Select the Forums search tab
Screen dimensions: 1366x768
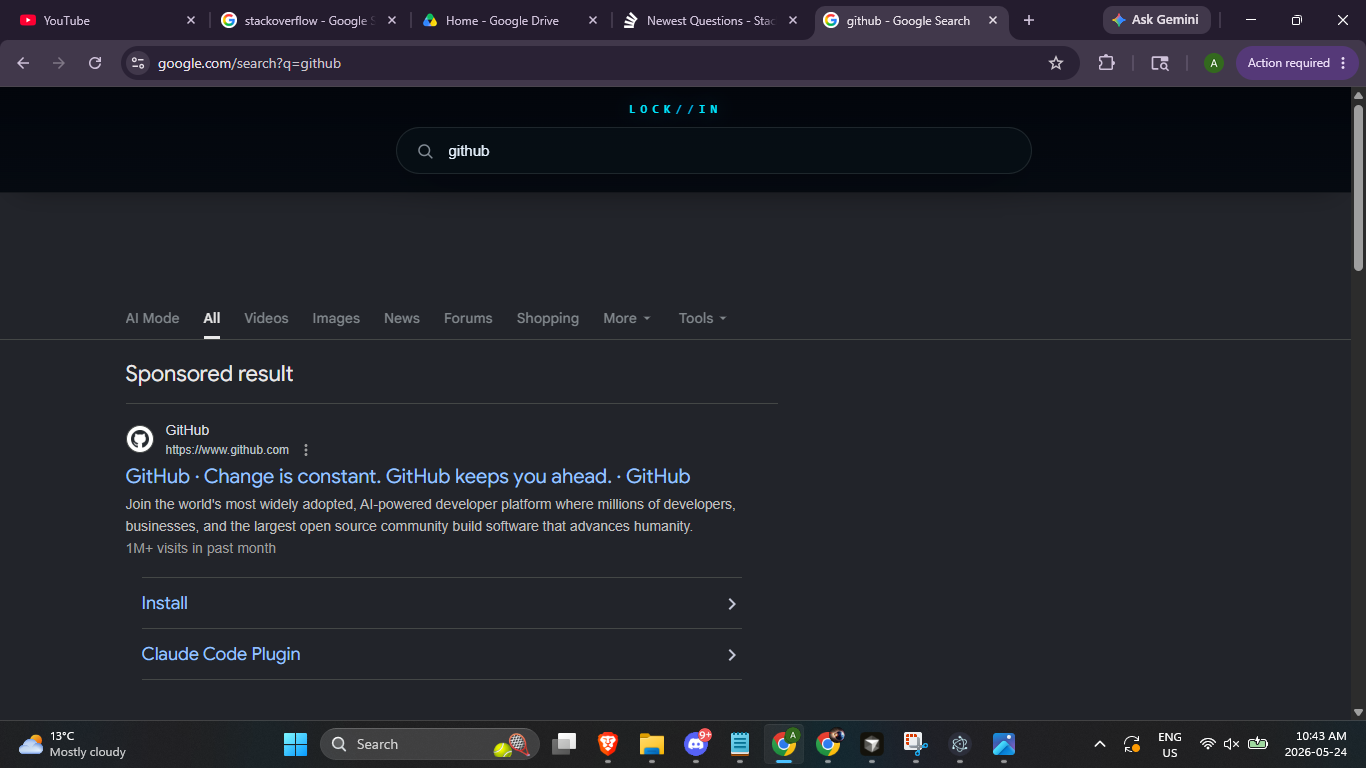point(468,318)
